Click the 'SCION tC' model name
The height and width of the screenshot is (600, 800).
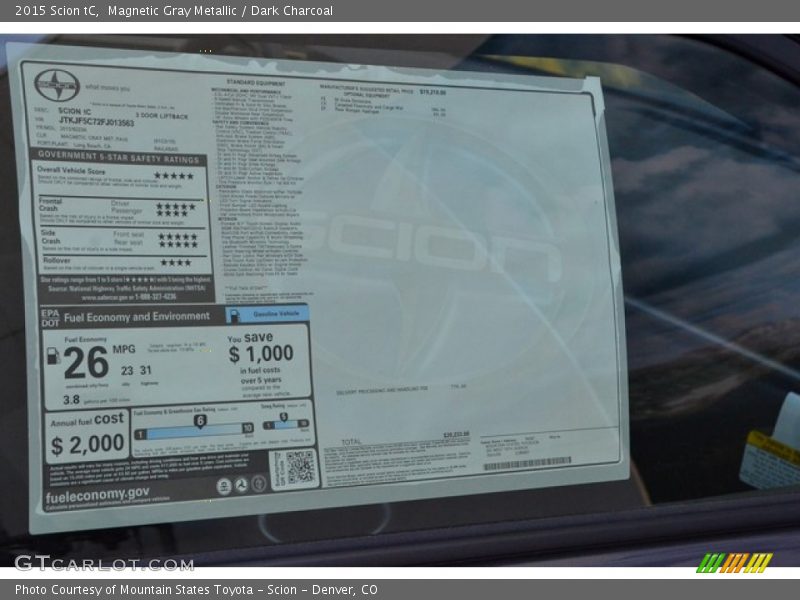click(x=74, y=111)
